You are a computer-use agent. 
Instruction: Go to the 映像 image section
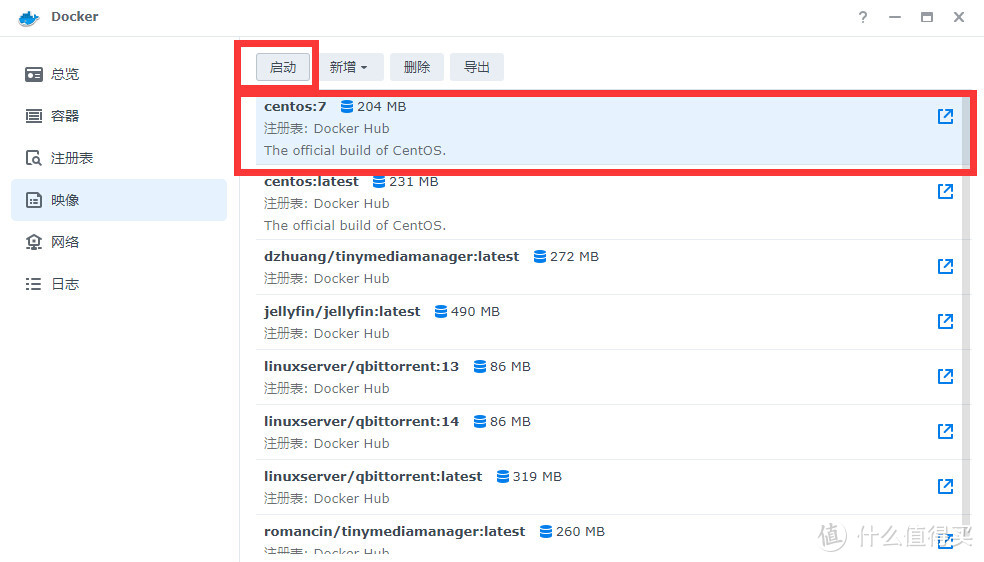pyautogui.click(x=119, y=200)
